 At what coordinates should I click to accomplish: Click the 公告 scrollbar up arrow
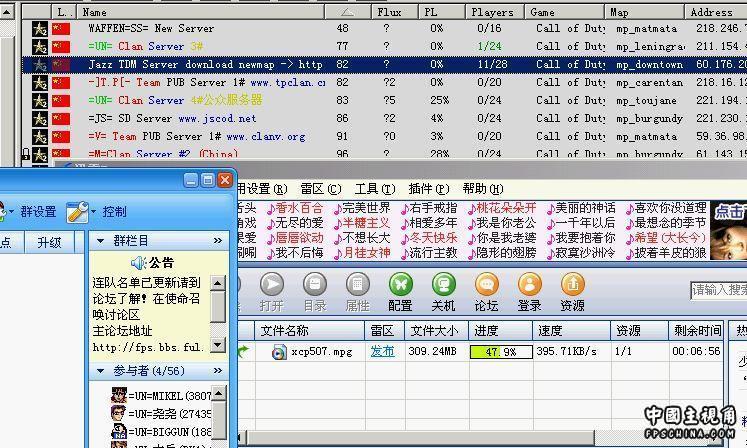[x=218, y=283]
